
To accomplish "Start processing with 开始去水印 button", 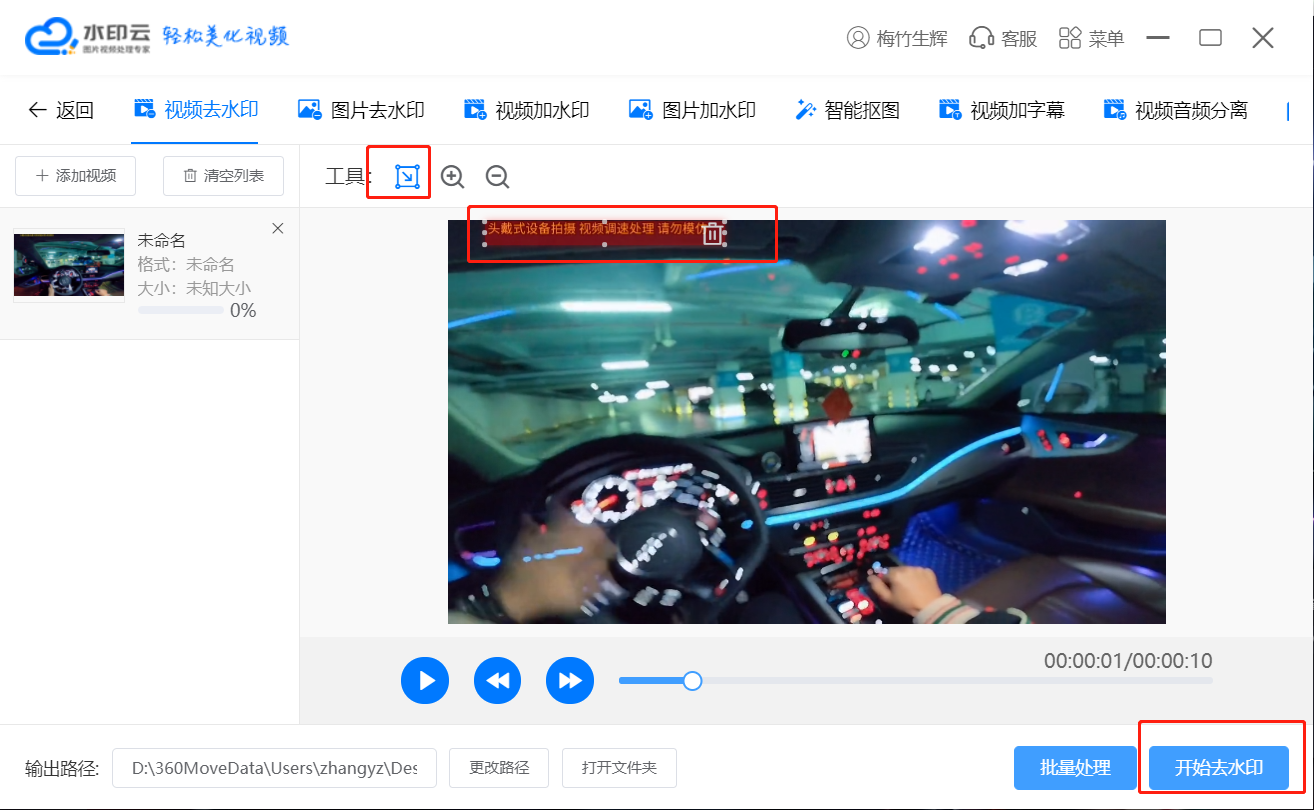I will 1218,768.
